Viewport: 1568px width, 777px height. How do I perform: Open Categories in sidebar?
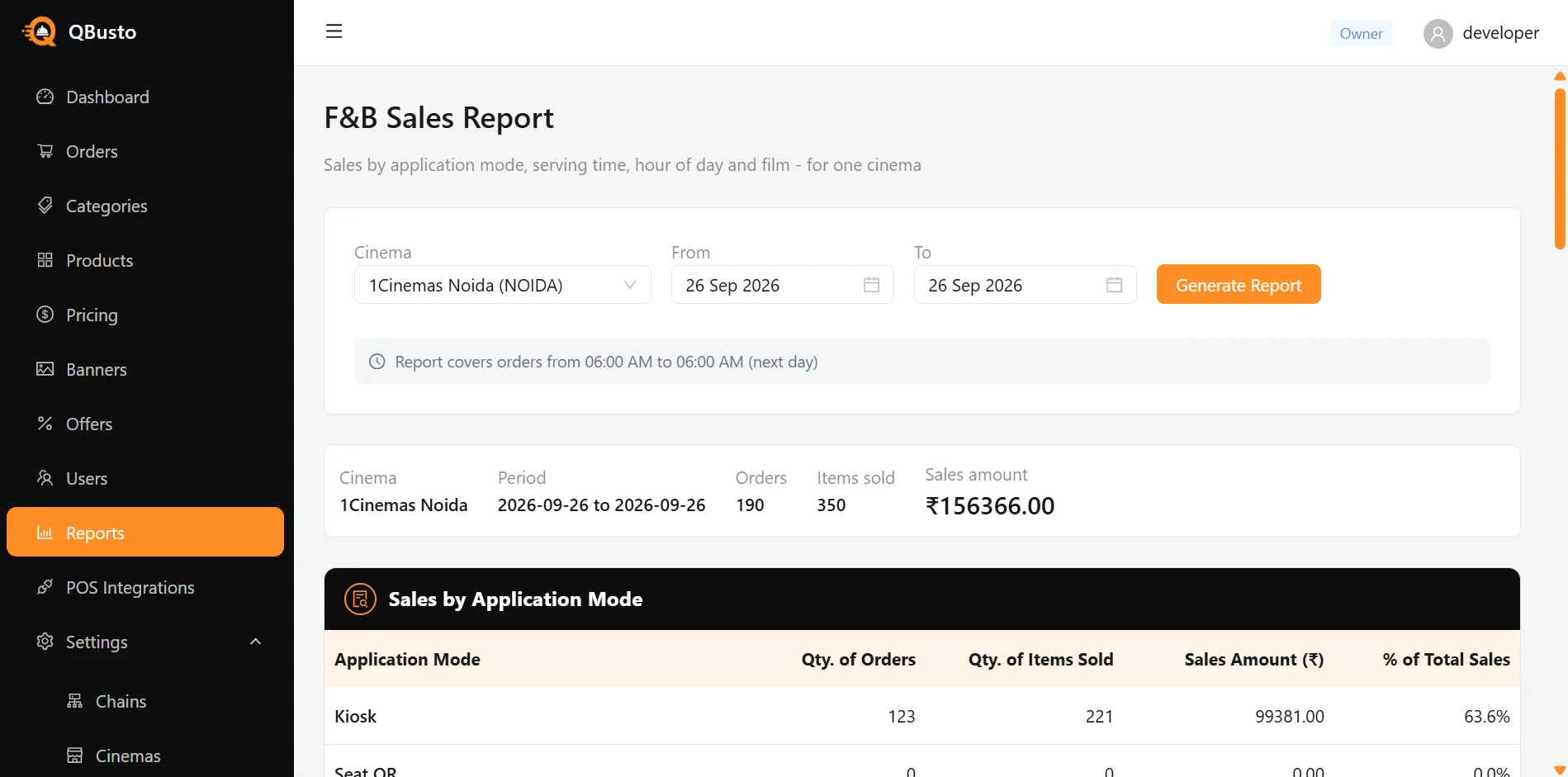(x=145, y=206)
